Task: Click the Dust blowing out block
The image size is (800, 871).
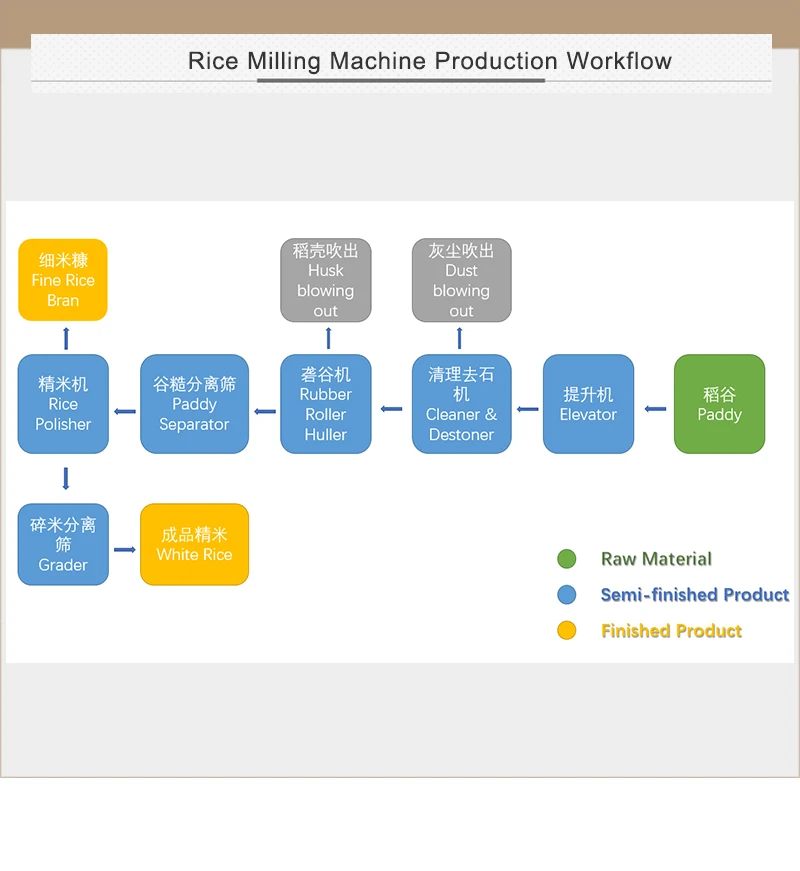Action: coord(461,280)
